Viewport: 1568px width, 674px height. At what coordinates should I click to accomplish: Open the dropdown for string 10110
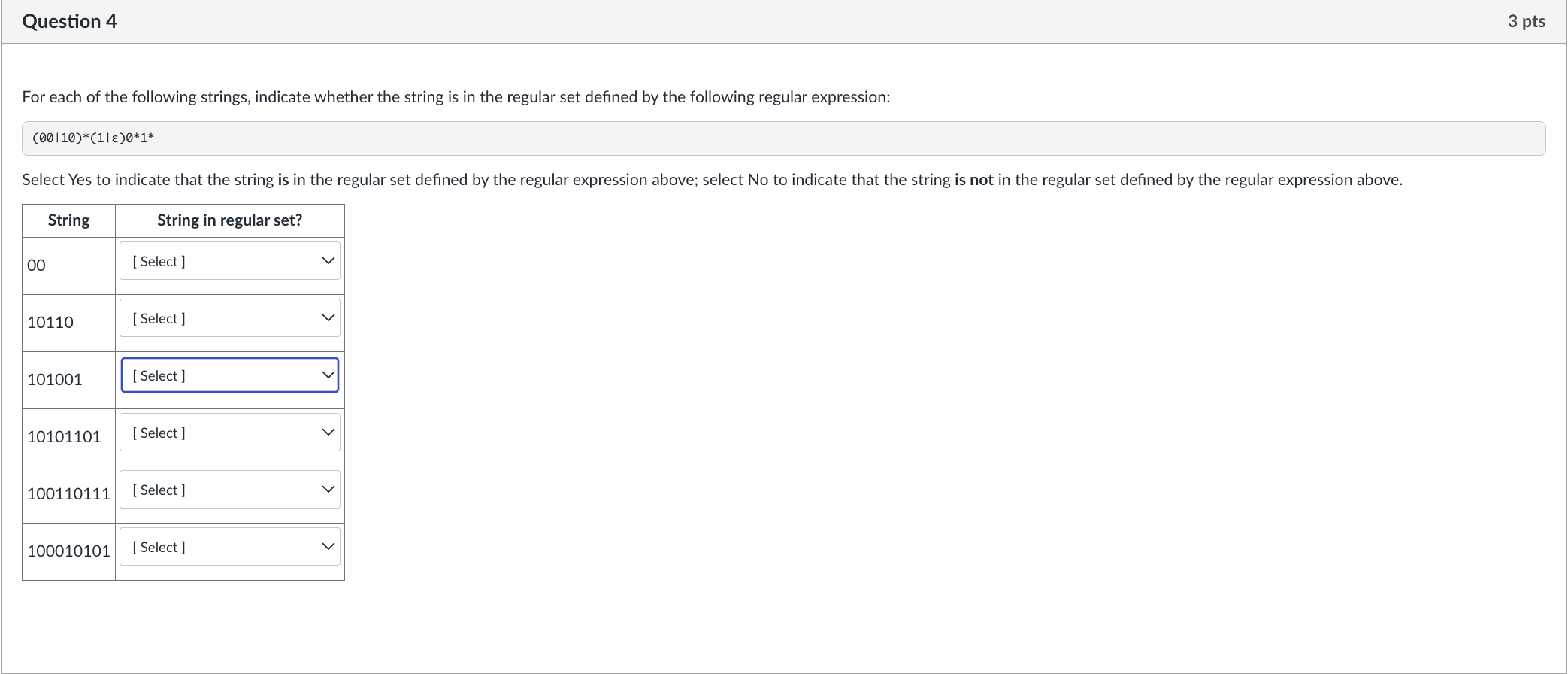click(x=229, y=318)
